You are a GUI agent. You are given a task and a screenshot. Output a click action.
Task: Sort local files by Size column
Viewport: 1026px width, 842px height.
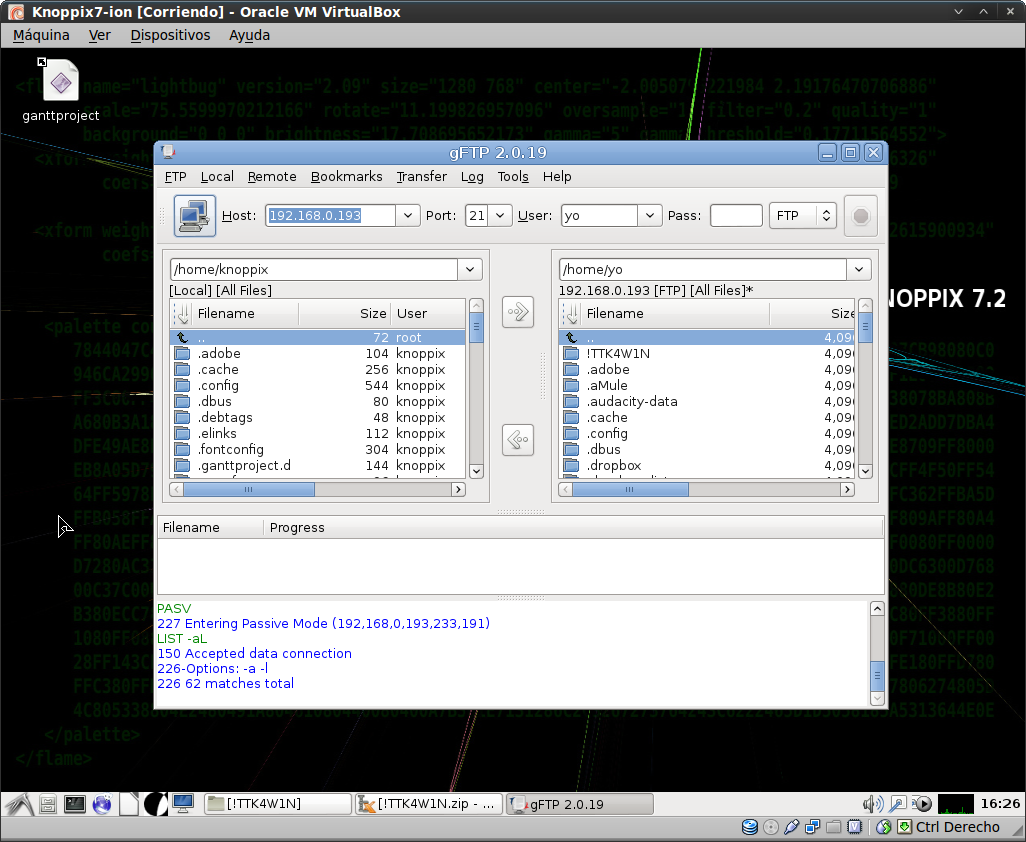(x=343, y=314)
